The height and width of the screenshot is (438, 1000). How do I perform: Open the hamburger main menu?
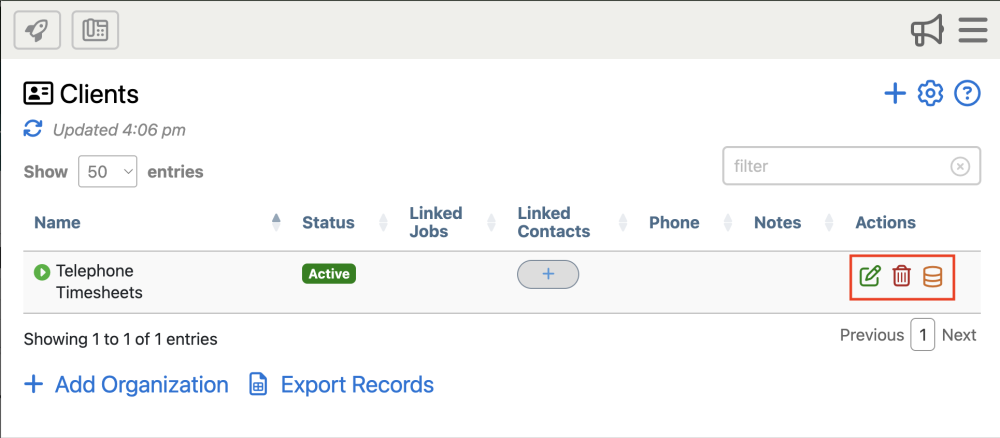(x=973, y=30)
